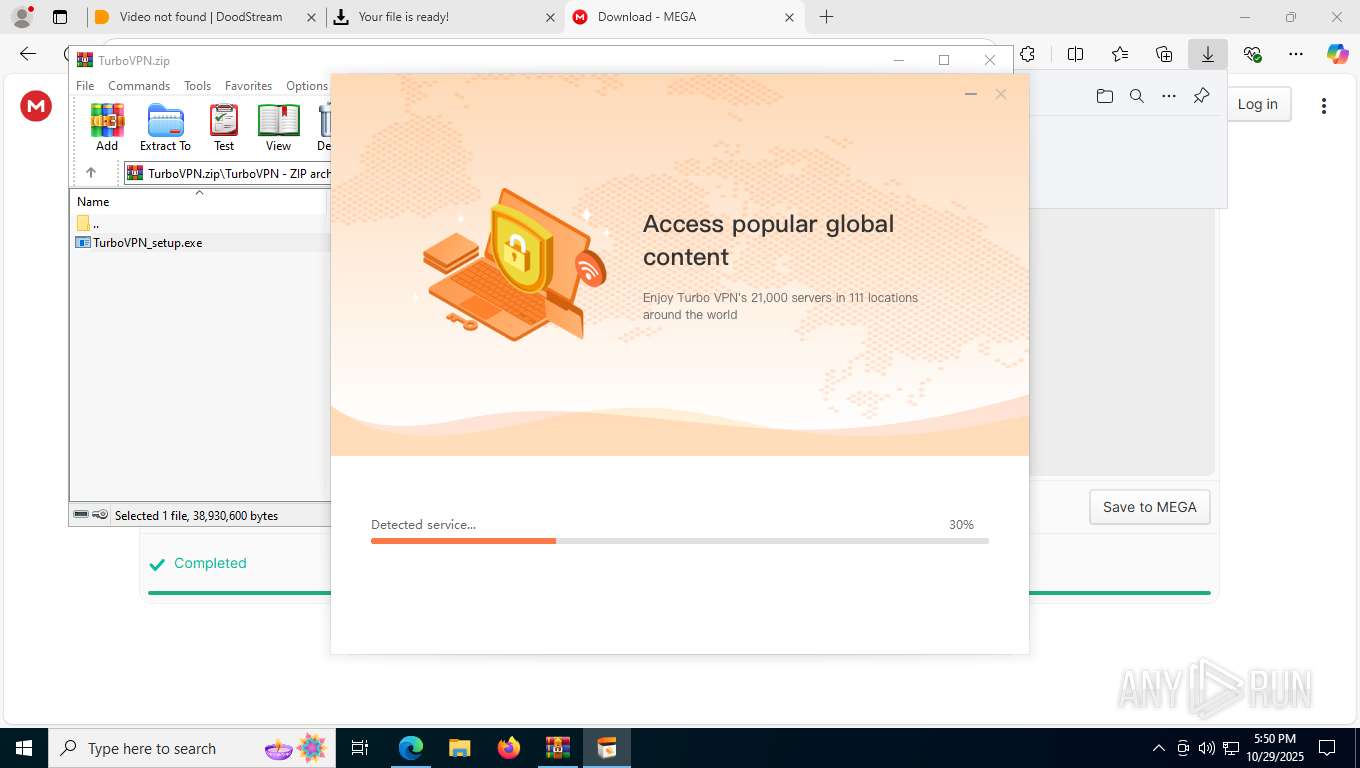Maximize the WinRAR window
1360x768 pixels.
pos(943,60)
